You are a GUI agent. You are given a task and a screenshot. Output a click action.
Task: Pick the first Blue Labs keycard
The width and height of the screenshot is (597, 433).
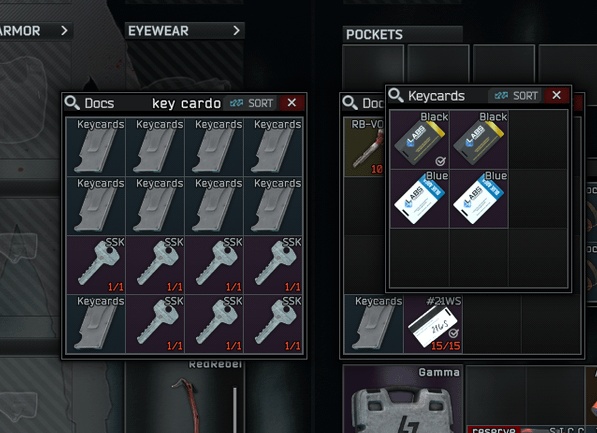(420, 199)
